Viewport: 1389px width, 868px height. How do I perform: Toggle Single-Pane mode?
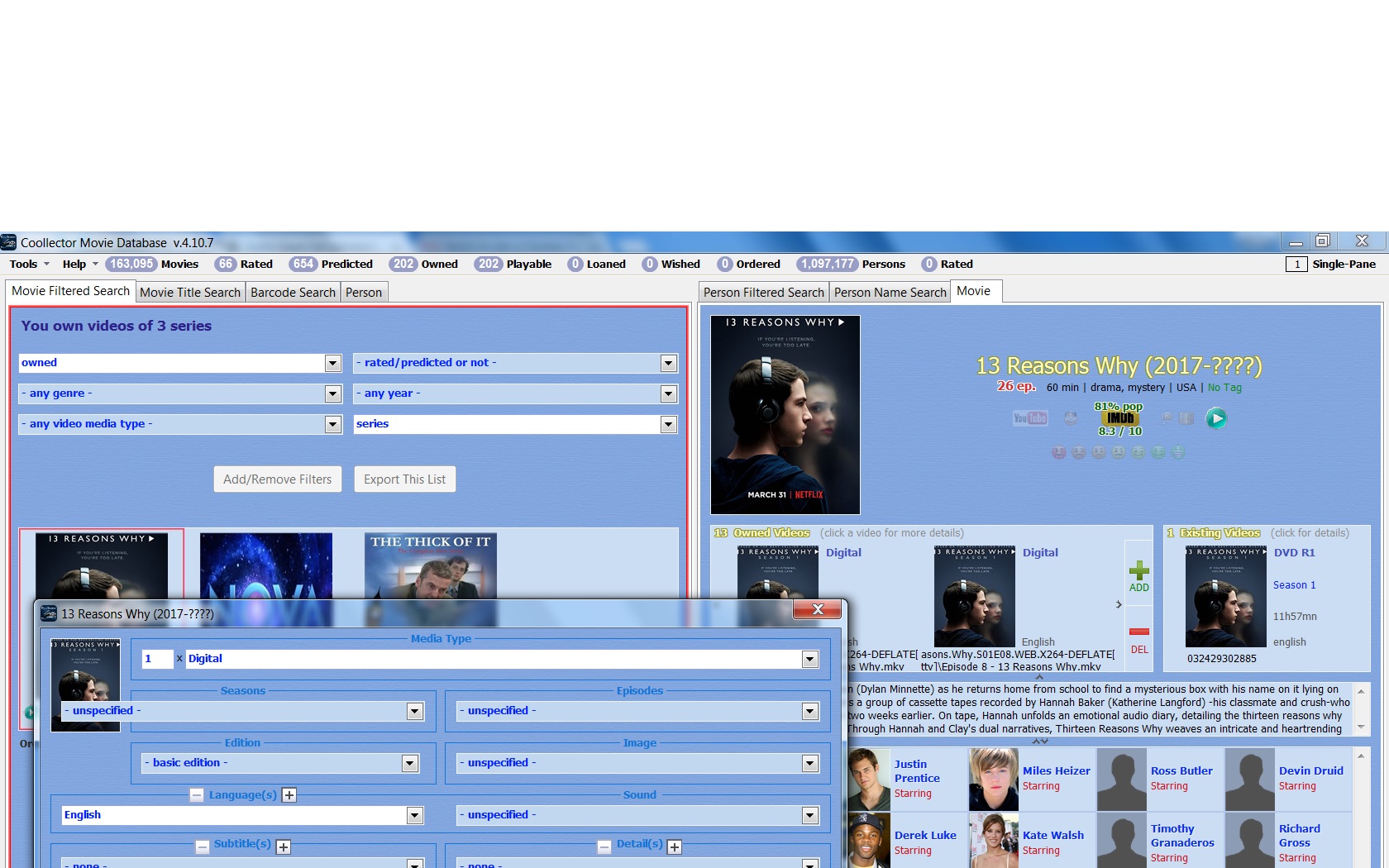point(1333,265)
